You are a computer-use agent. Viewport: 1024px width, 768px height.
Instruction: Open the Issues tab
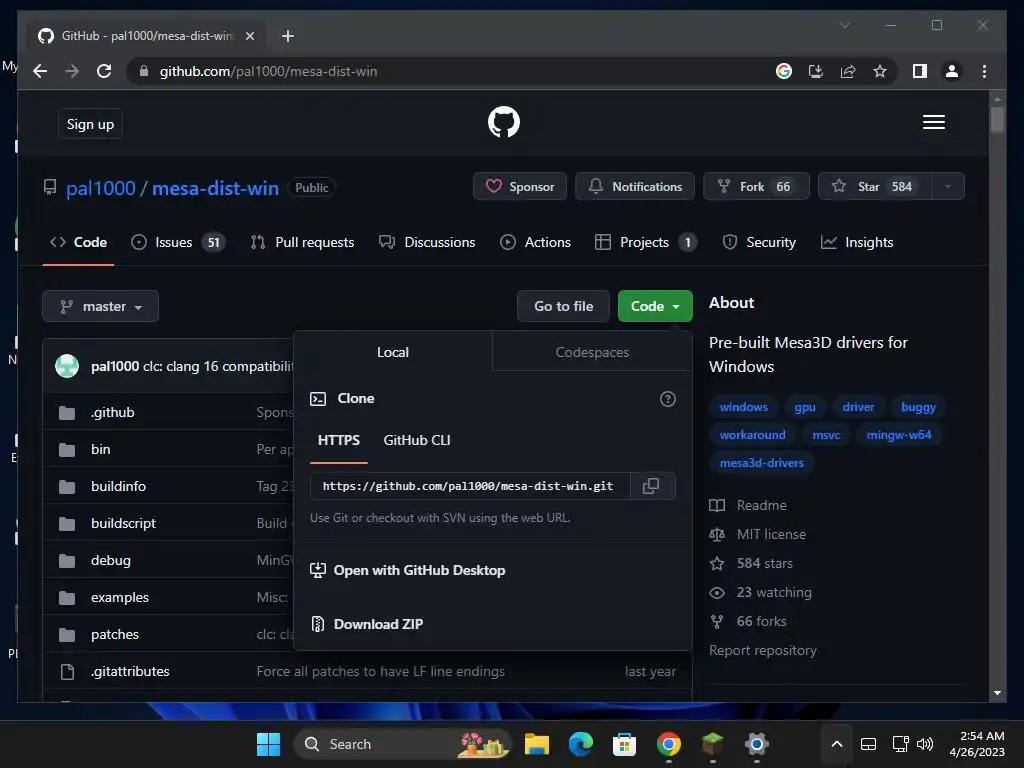point(178,242)
